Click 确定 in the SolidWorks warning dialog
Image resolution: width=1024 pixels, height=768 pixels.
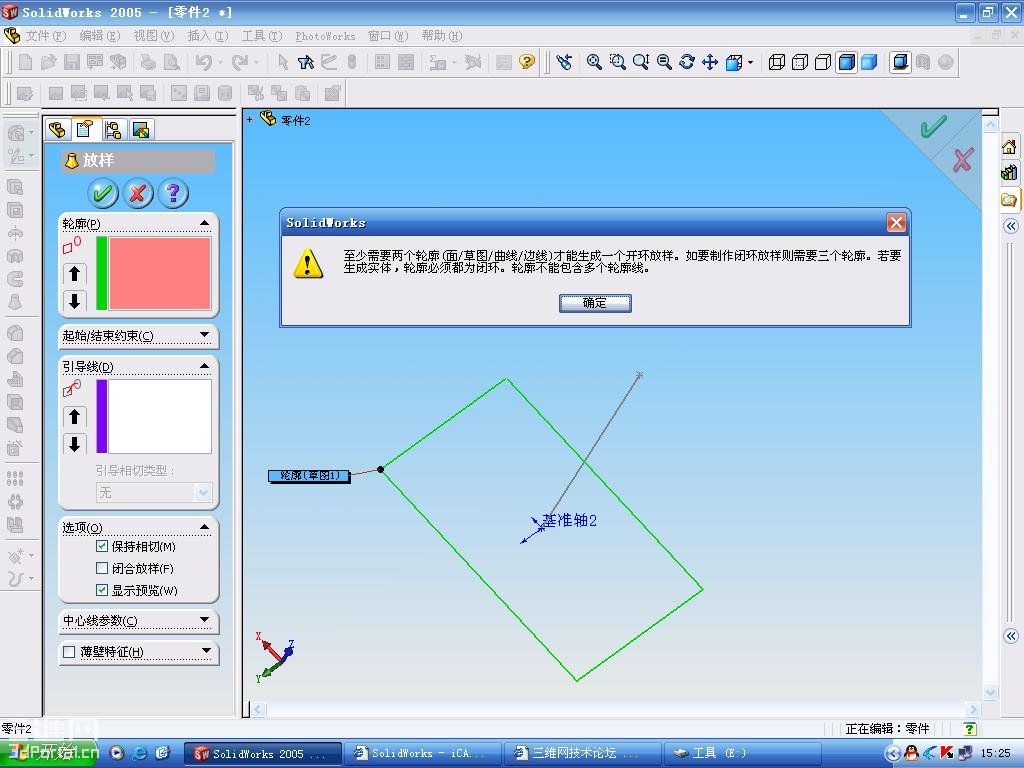595,303
